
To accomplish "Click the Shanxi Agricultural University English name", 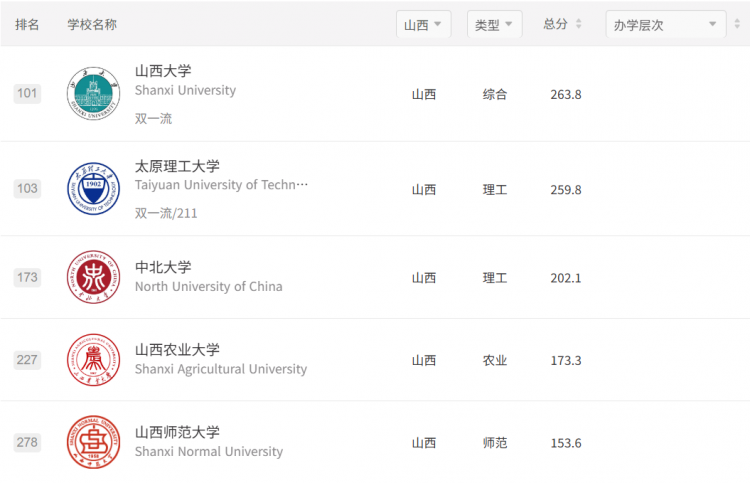I will [x=221, y=369].
